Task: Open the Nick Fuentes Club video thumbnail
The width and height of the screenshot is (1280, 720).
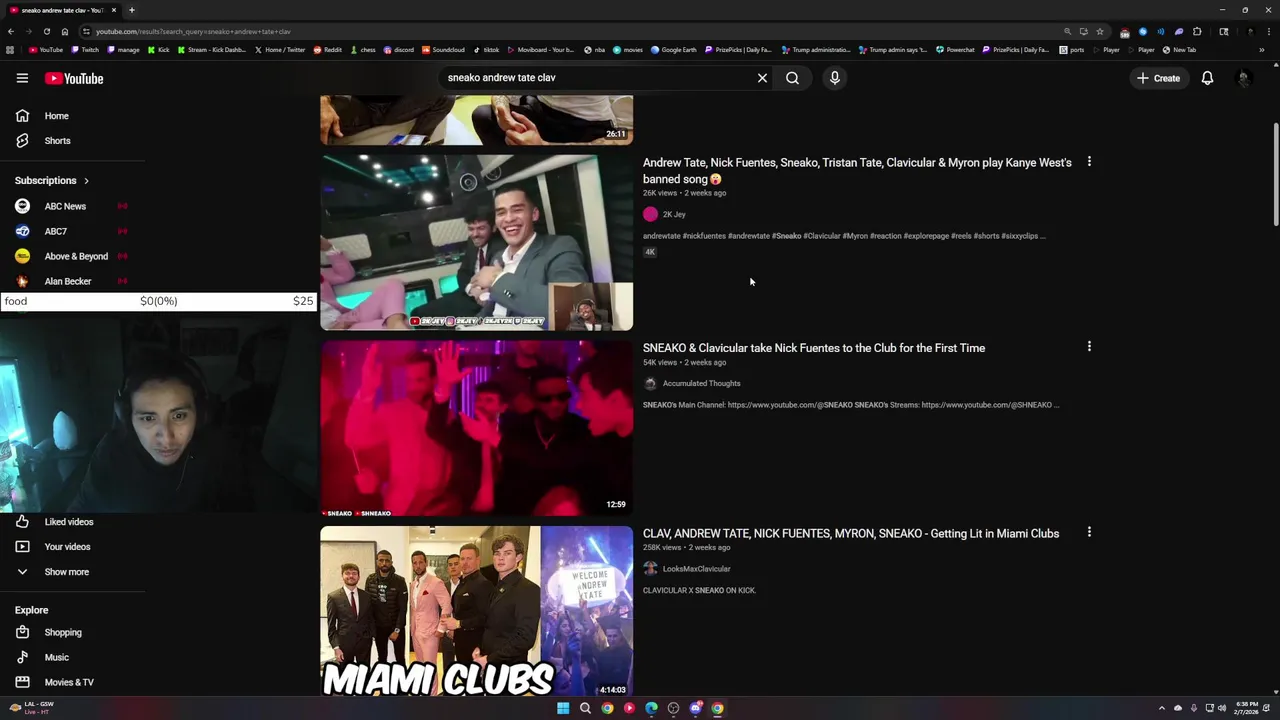Action: (476, 428)
